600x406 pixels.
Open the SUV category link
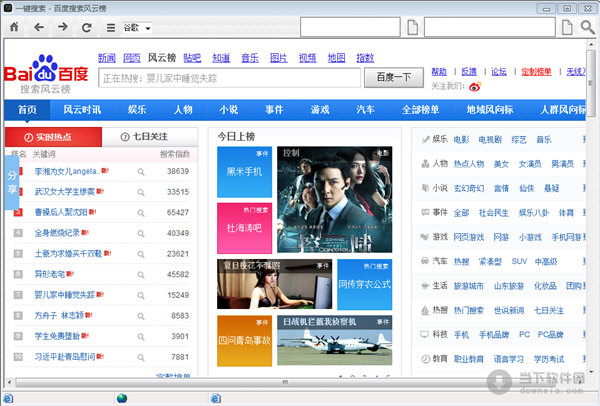(x=519, y=261)
